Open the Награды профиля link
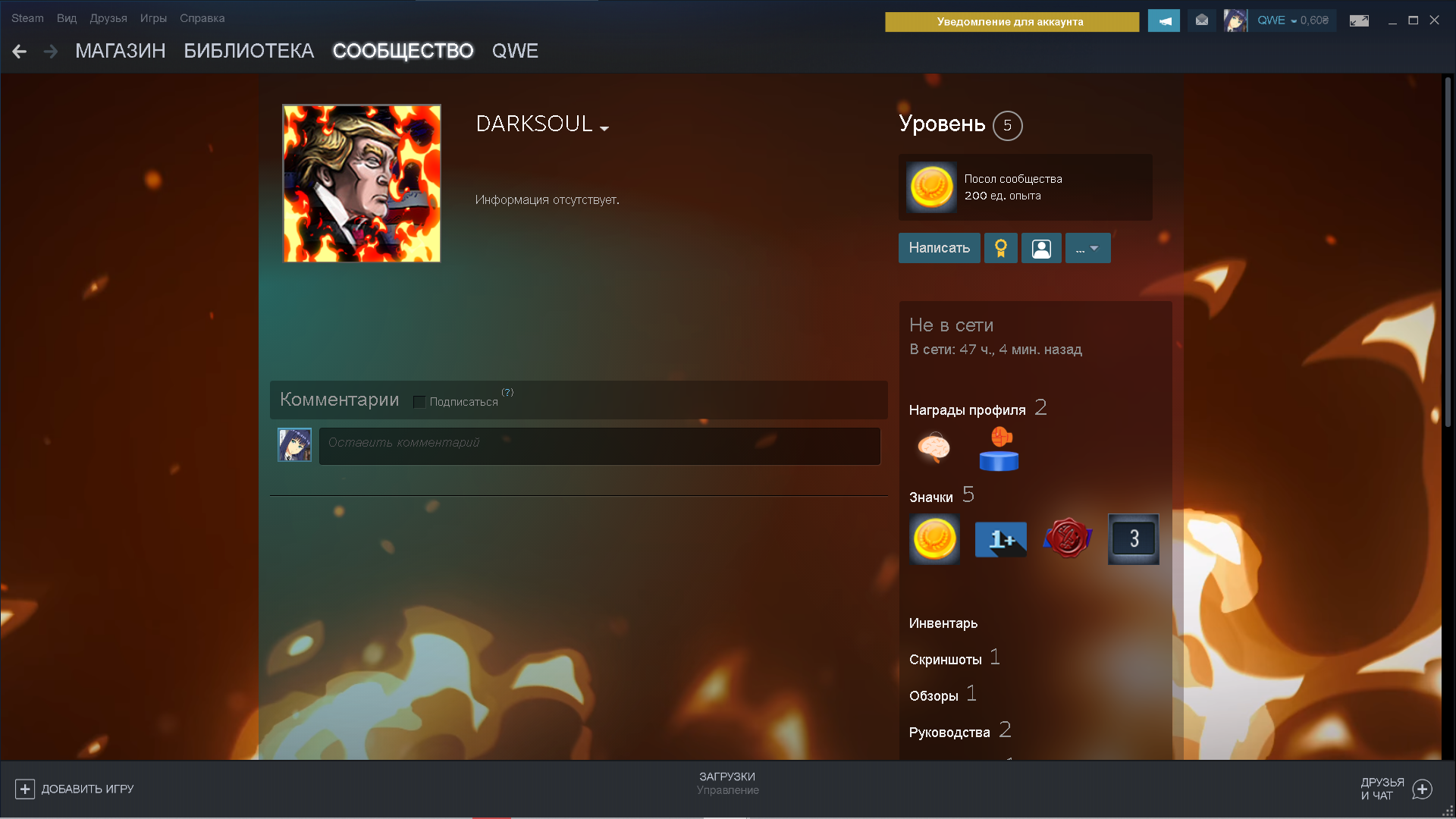This screenshot has height=819, width=1456. [967, 410]
